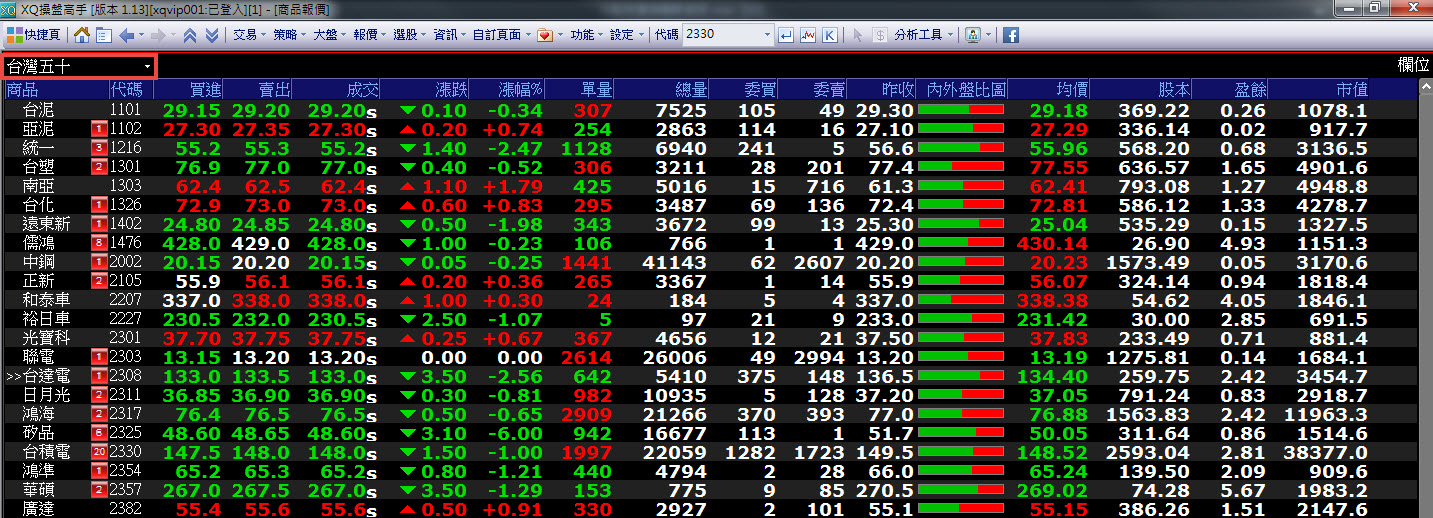Click the double up chevron icon

click(190, 34)
